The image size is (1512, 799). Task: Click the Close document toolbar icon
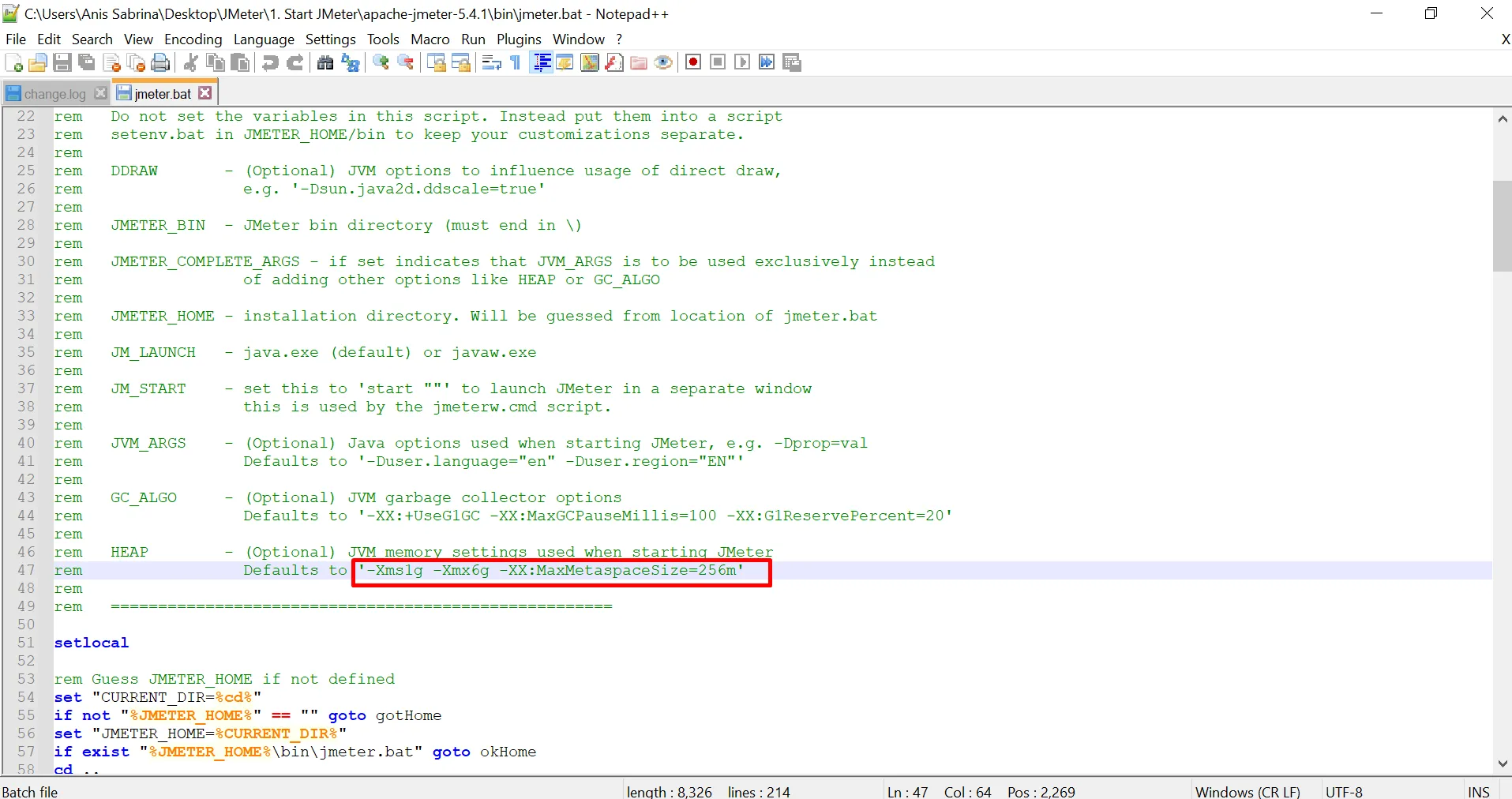(x=112, y=62)
